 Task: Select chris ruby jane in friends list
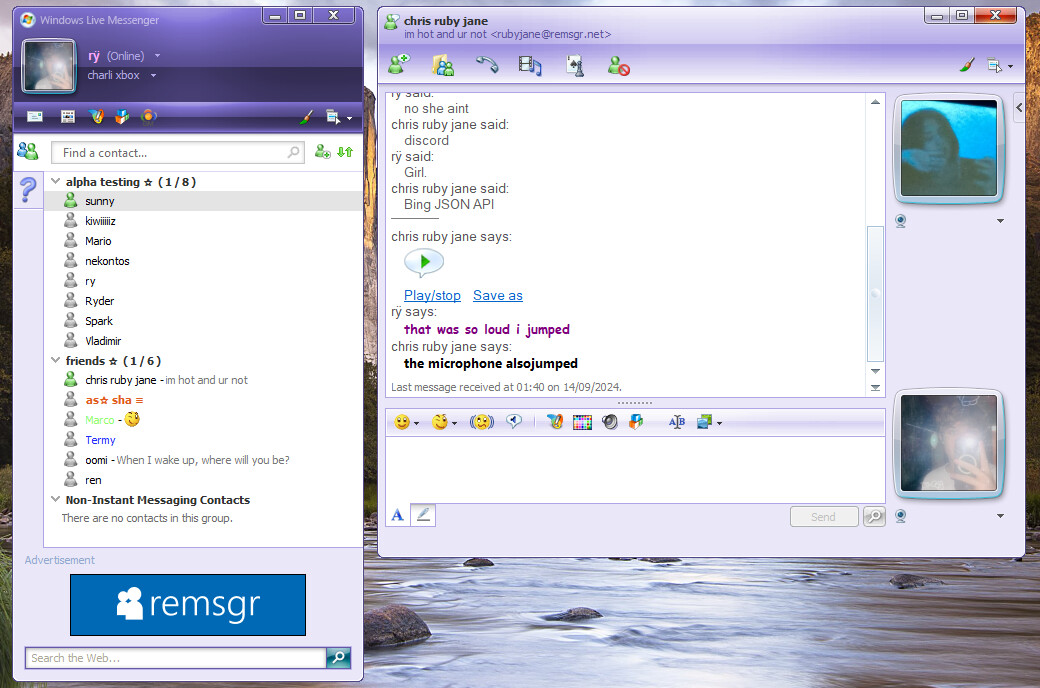pos(120,380)
